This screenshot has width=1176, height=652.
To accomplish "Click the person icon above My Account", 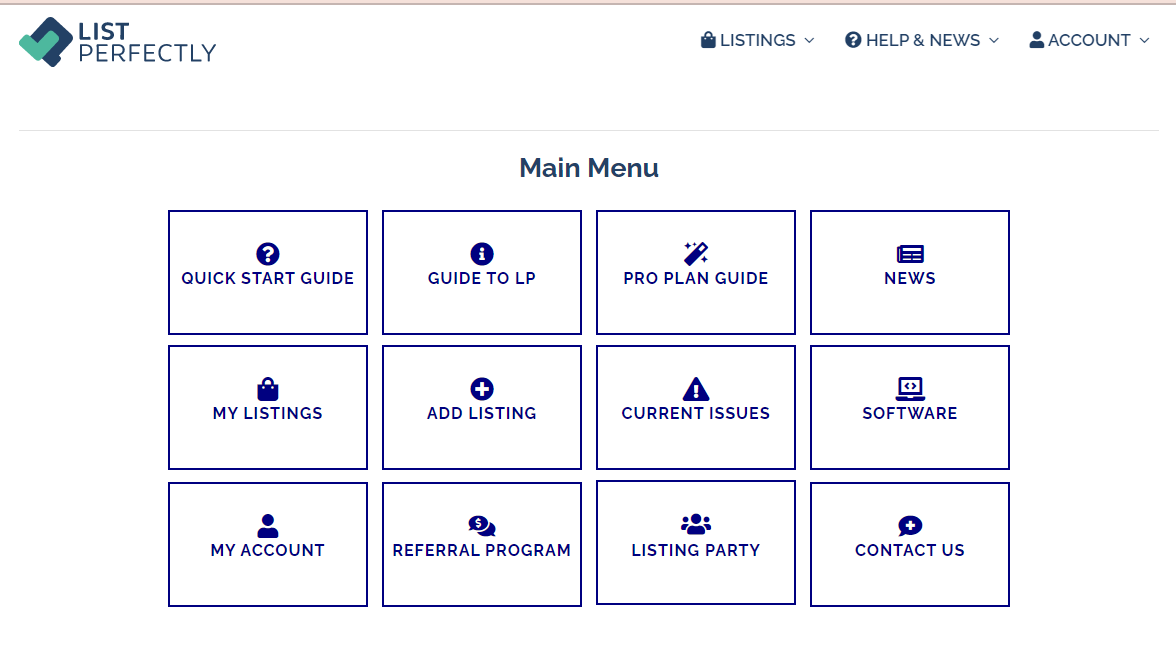I will (268, 525).
